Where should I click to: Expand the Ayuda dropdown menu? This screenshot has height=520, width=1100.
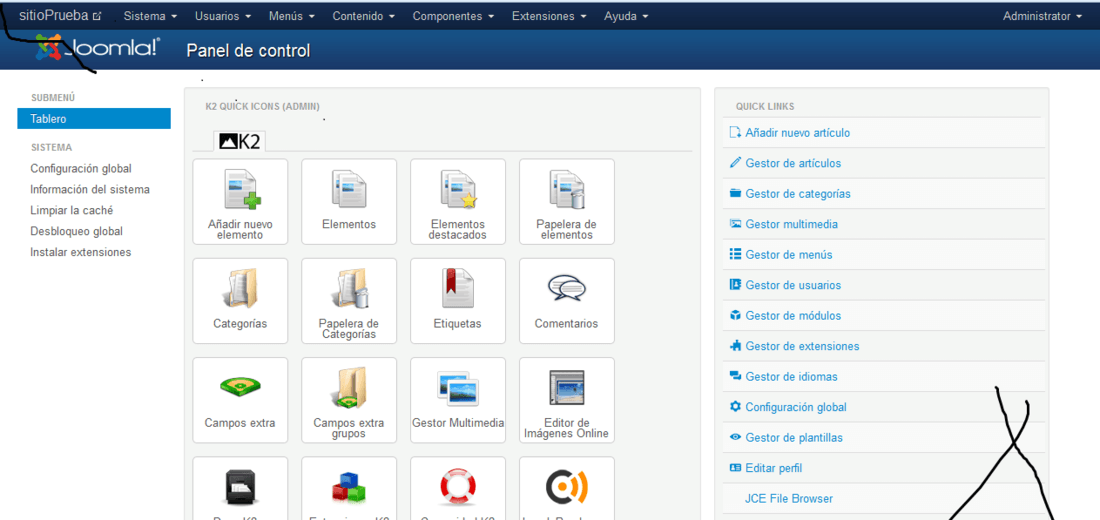point(626,15)
